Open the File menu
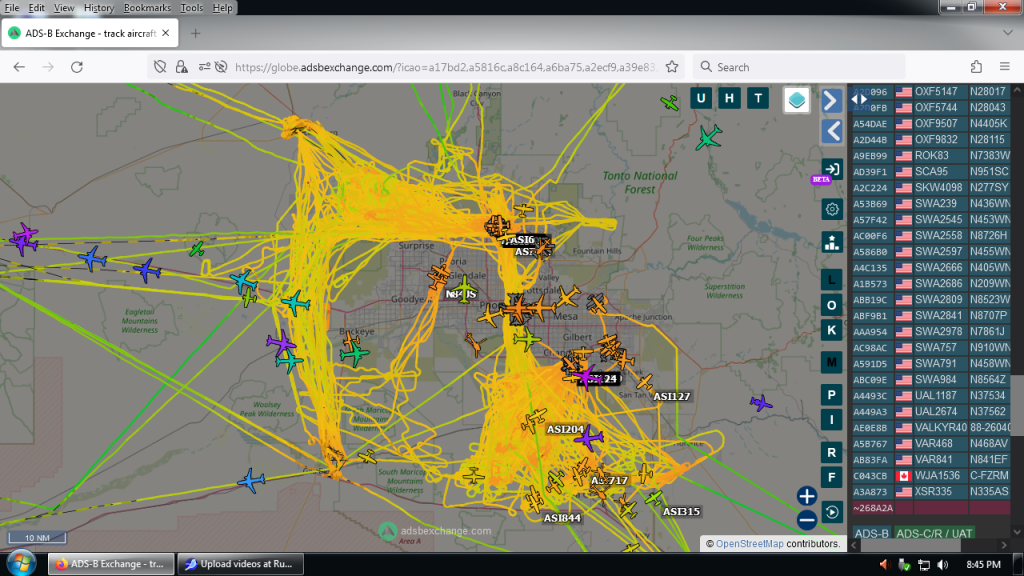1024x576 pixels. pos(12,8)
